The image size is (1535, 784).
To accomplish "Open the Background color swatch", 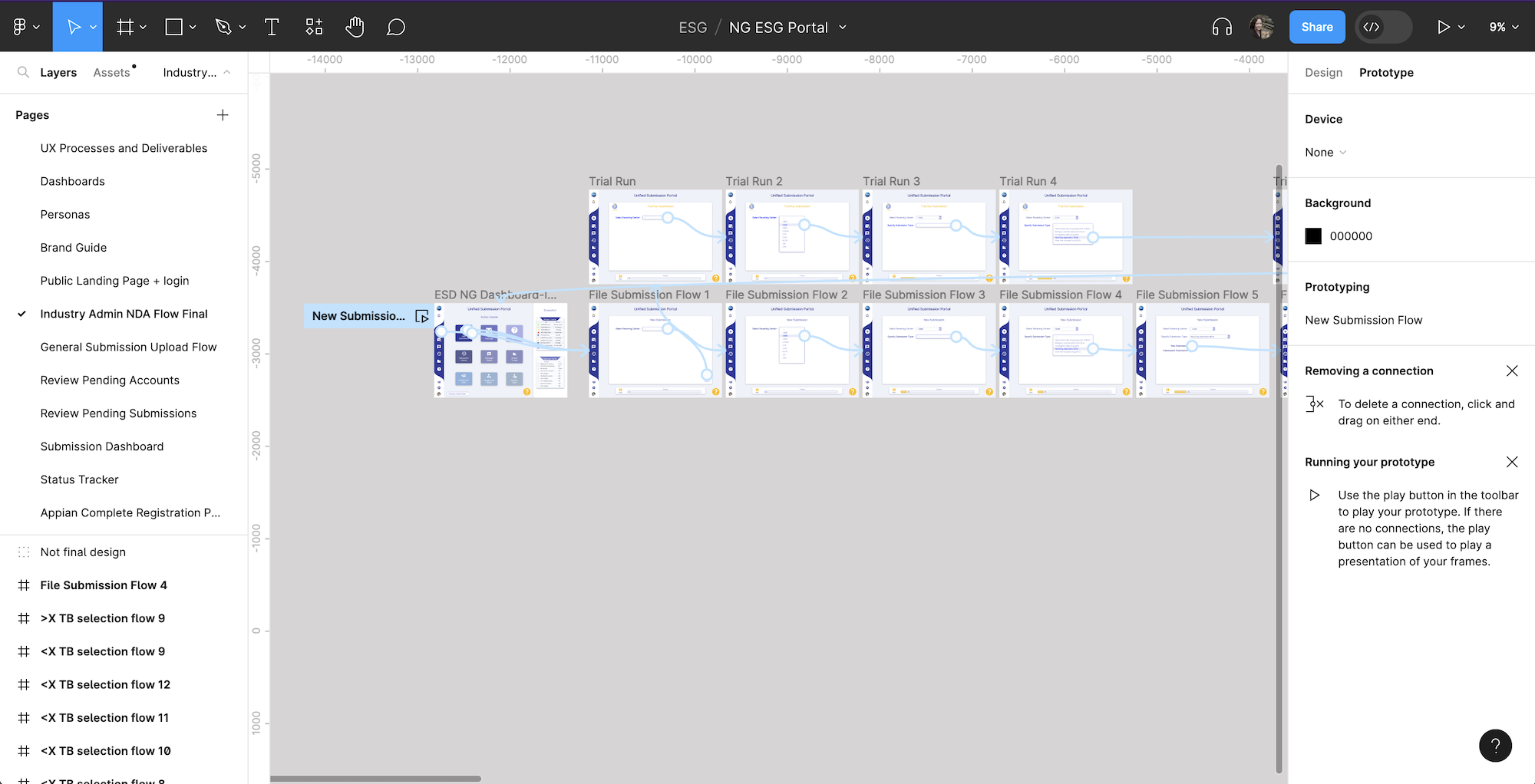I will [x=1313, y=236].
